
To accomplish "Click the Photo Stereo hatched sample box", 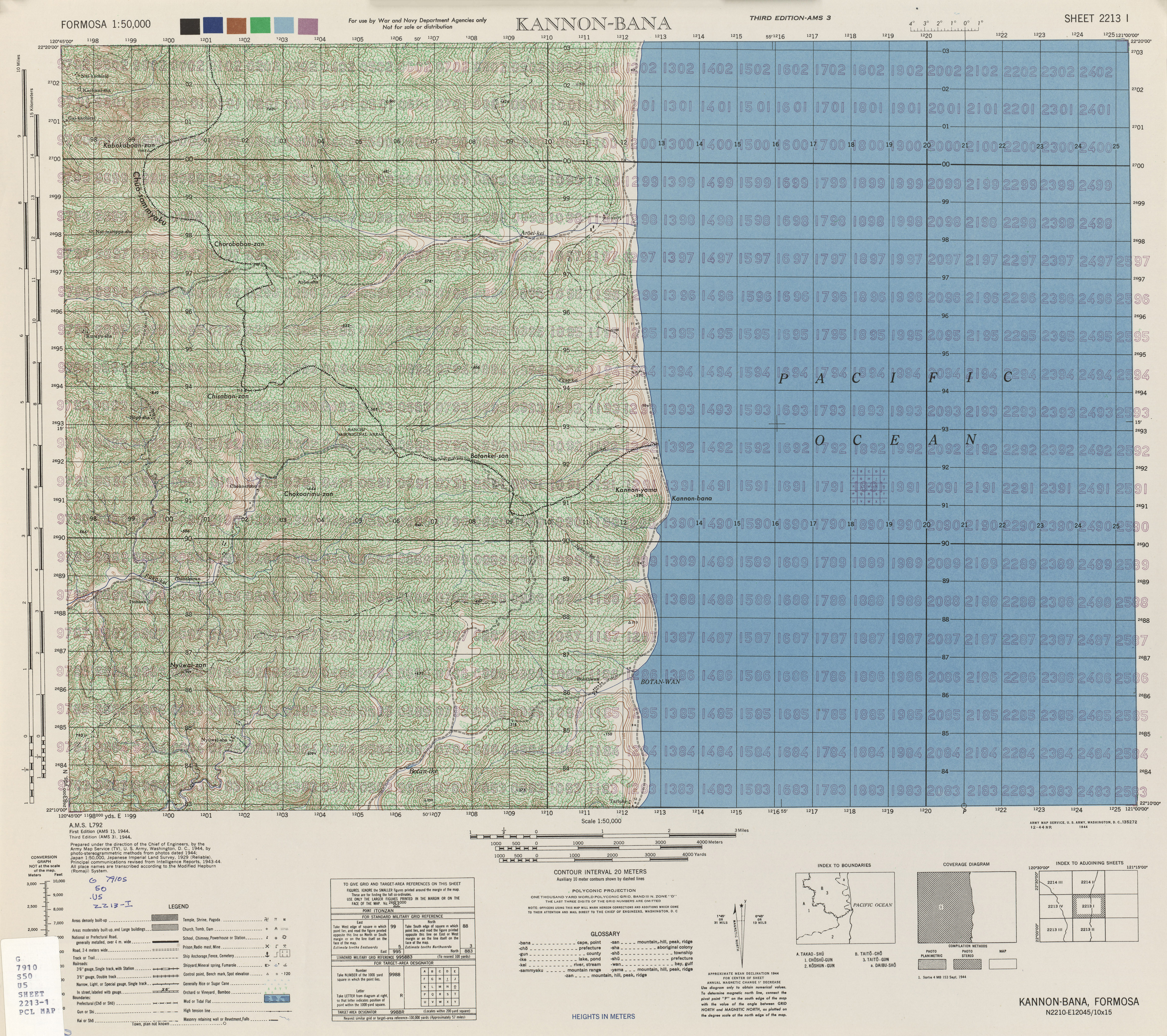I will pos(968,965).
